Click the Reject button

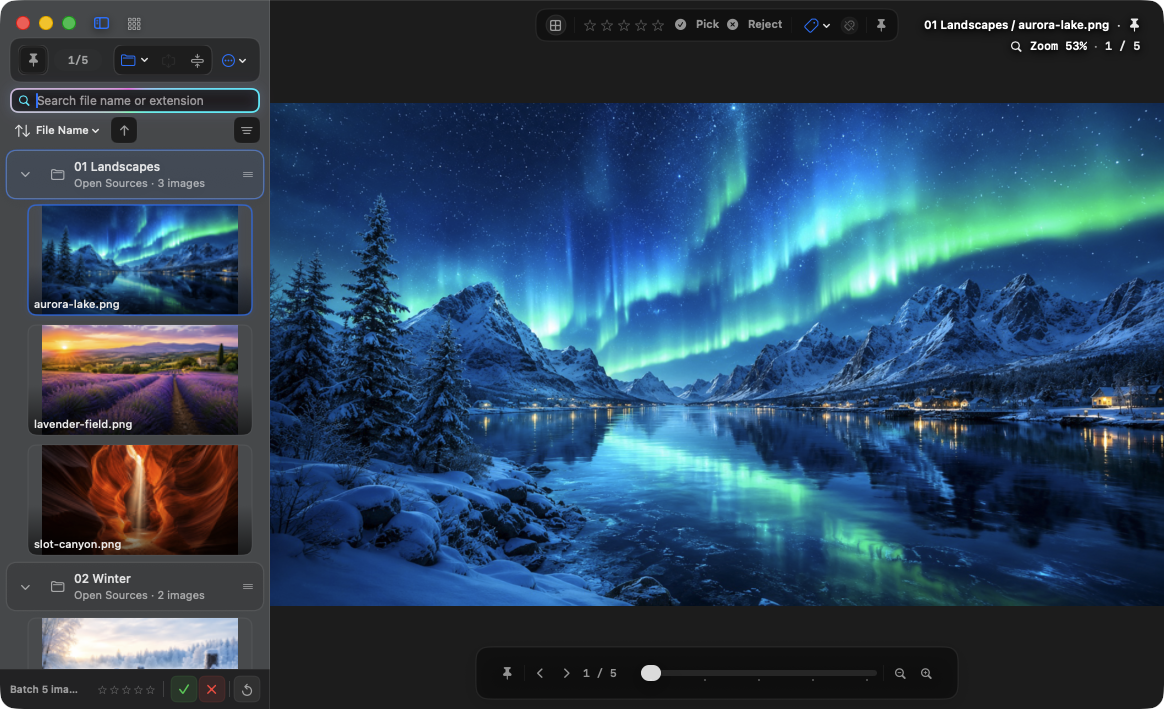755,24
